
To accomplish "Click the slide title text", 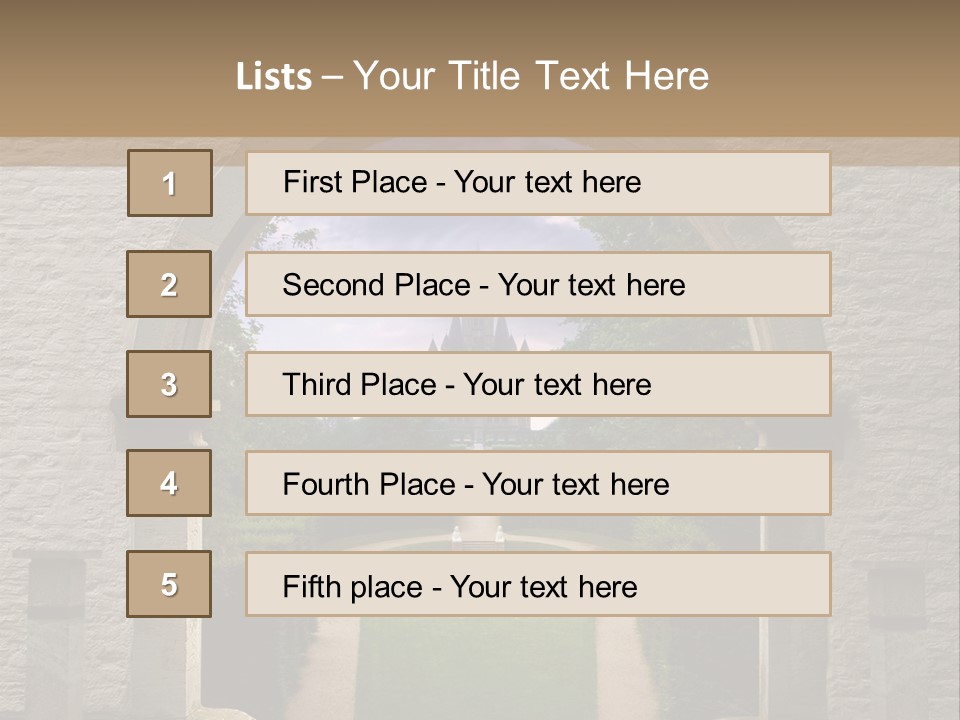I will click(x=472, y=76).
